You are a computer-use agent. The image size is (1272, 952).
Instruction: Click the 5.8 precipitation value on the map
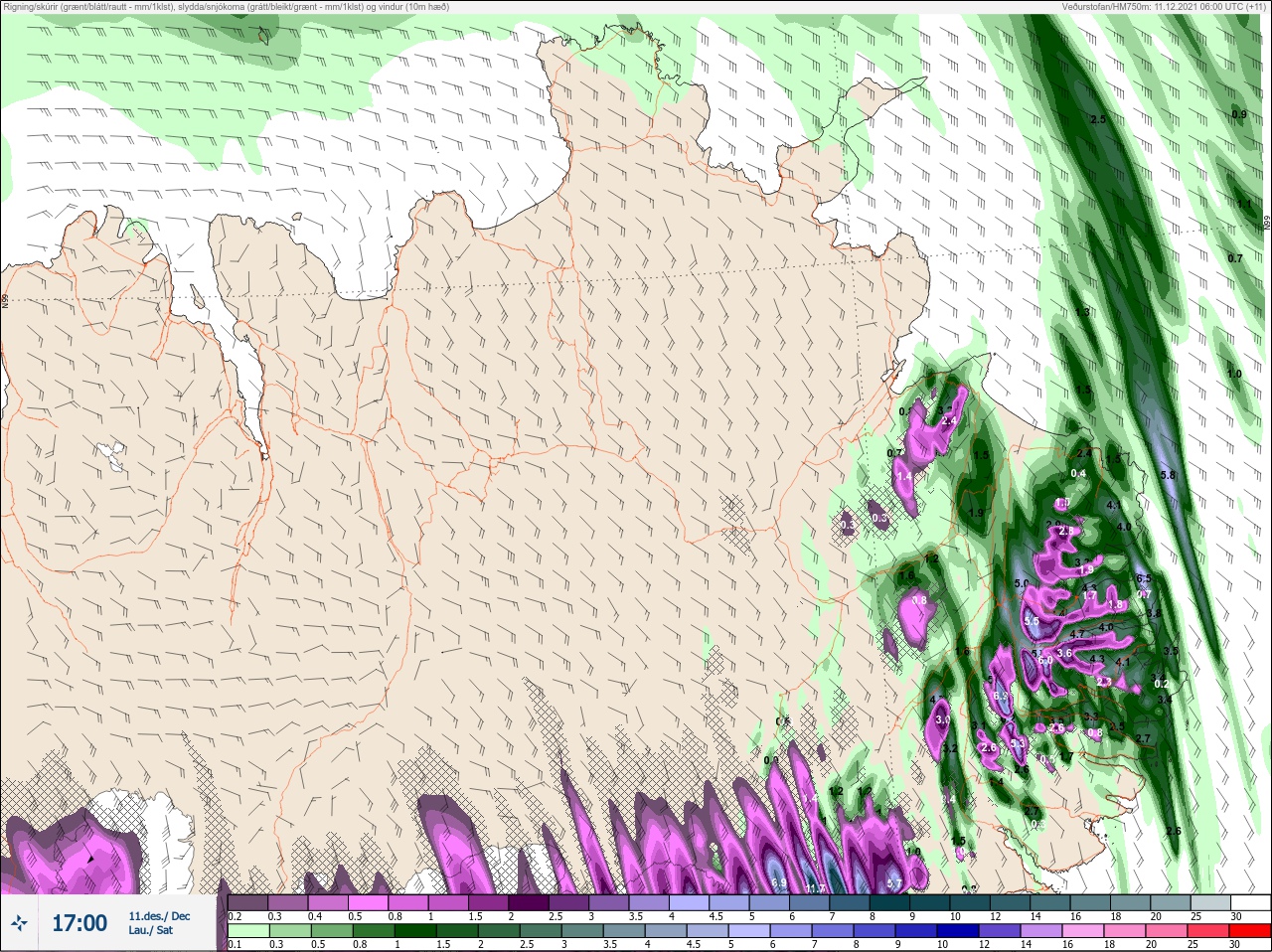(1168, 474)
